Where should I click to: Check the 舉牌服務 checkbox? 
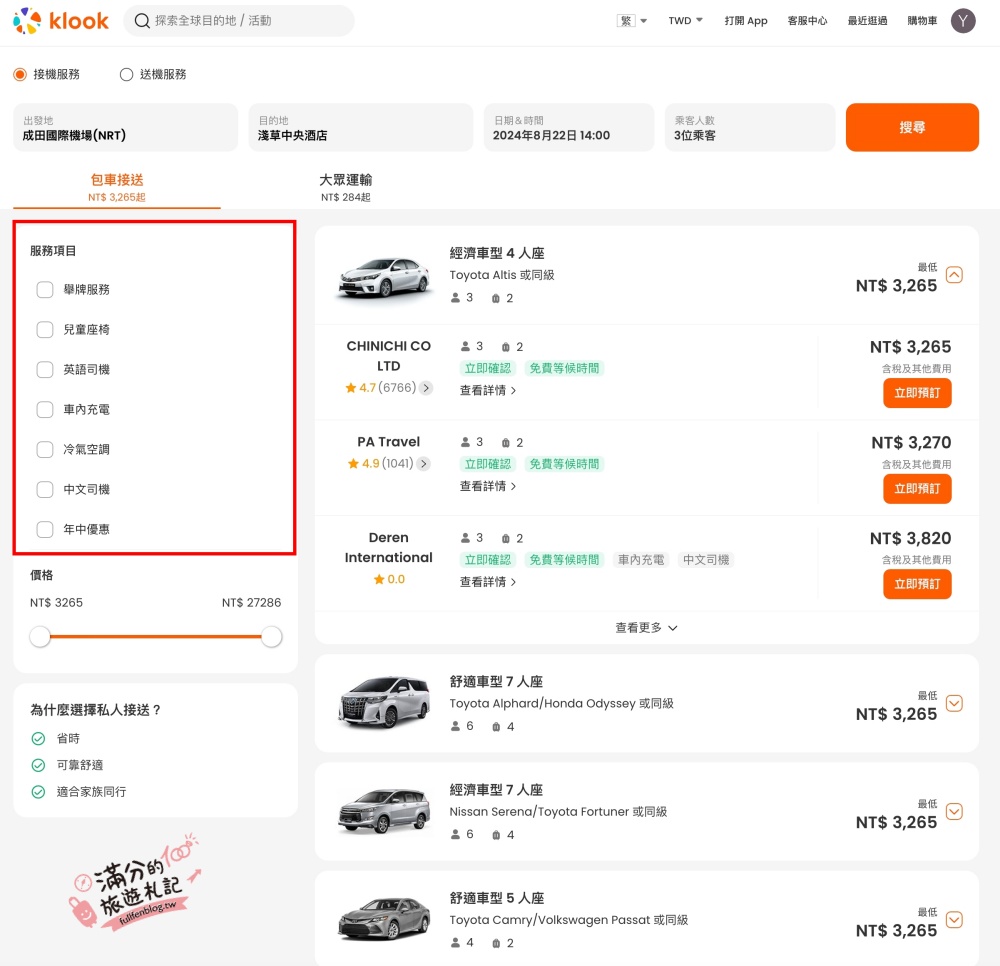[45, 289]
